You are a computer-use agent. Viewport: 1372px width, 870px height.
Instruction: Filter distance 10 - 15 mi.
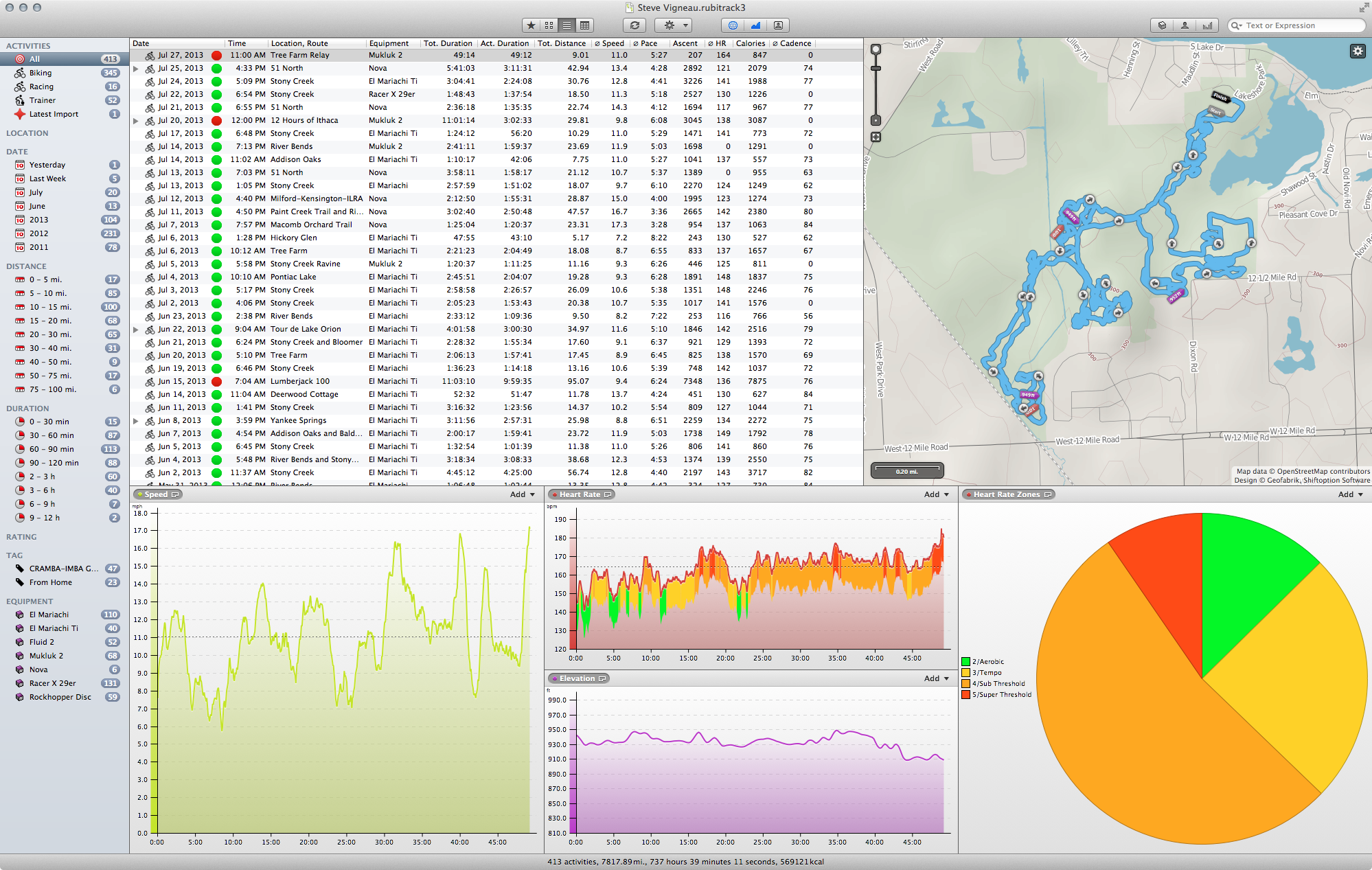[x=65, y=307]
